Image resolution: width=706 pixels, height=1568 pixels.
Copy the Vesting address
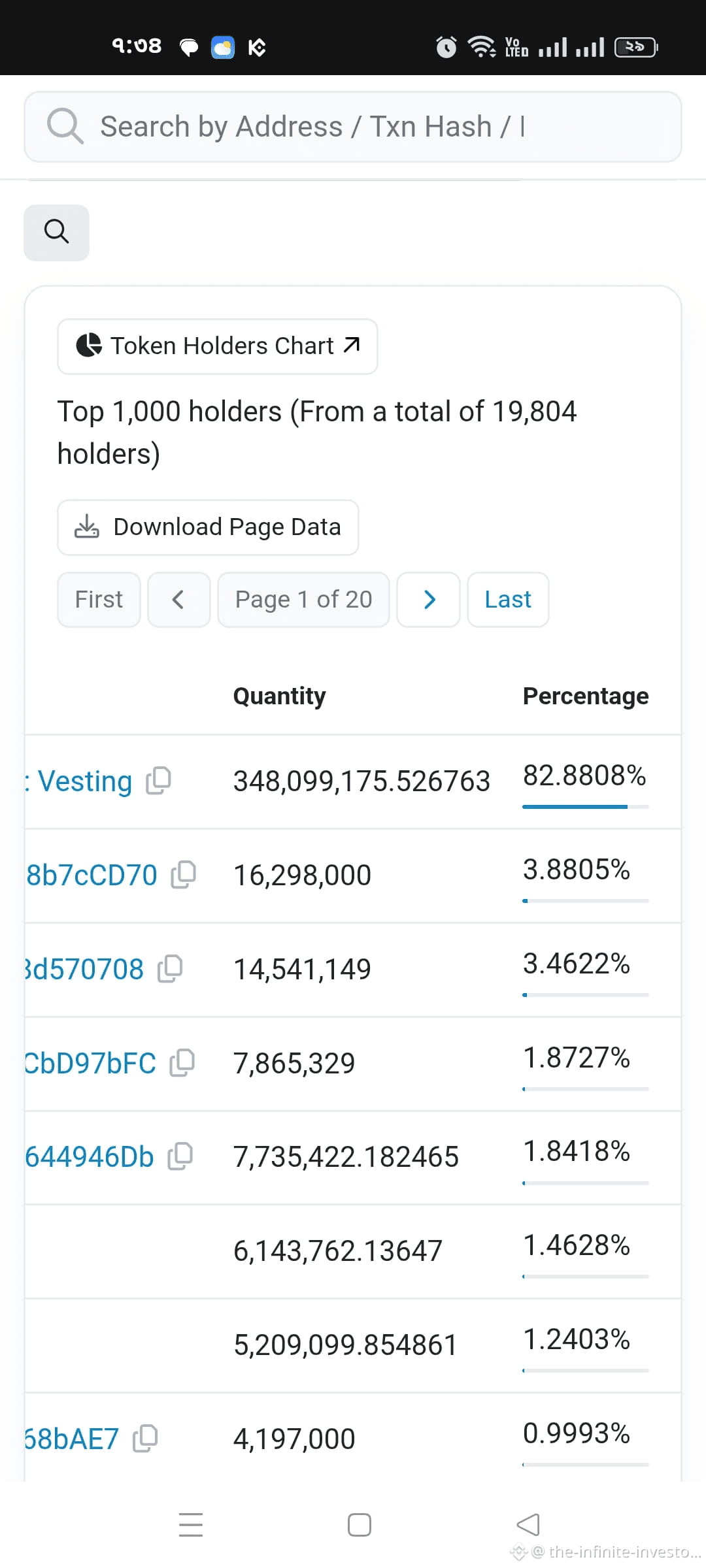click(158, 781)
